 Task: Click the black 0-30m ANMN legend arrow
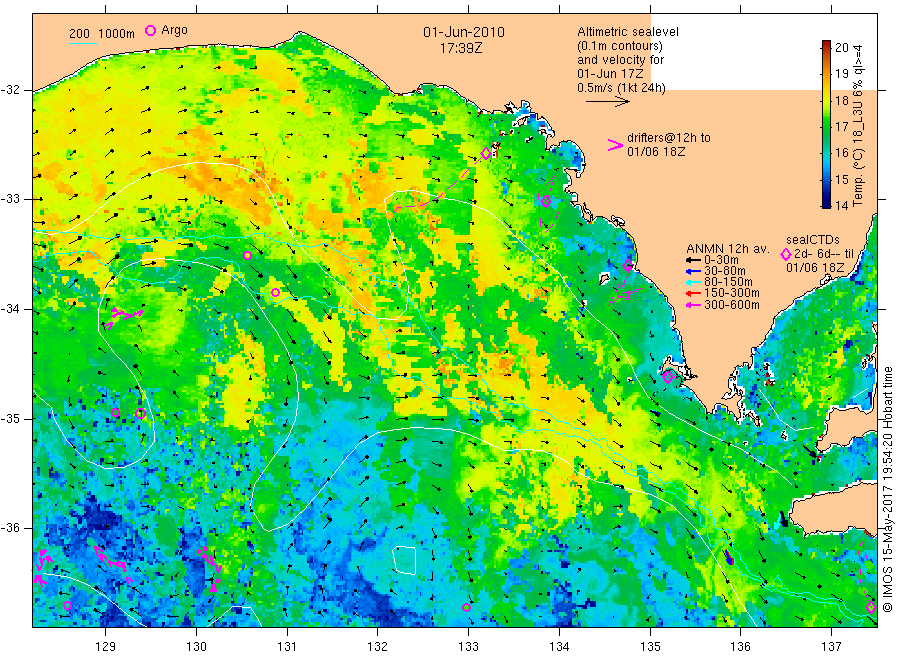coord(693,260)
